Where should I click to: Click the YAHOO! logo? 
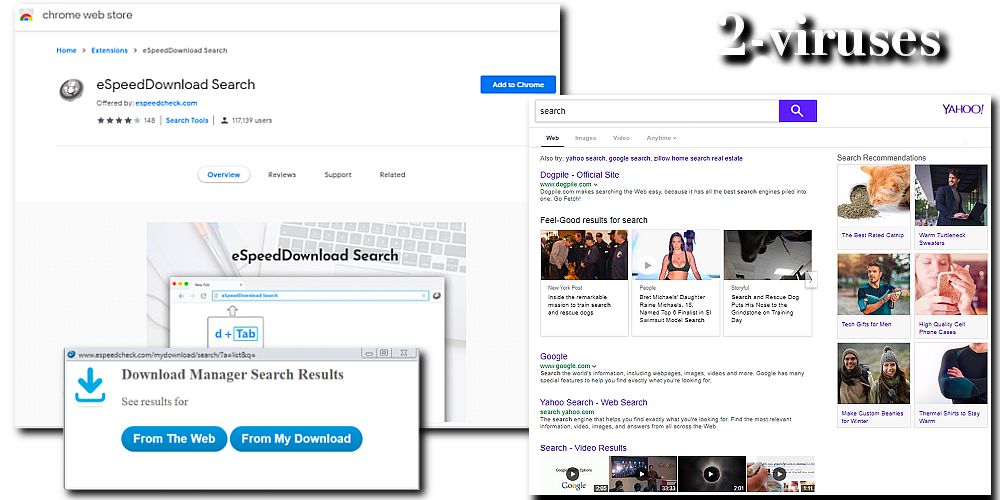[963, 110]
